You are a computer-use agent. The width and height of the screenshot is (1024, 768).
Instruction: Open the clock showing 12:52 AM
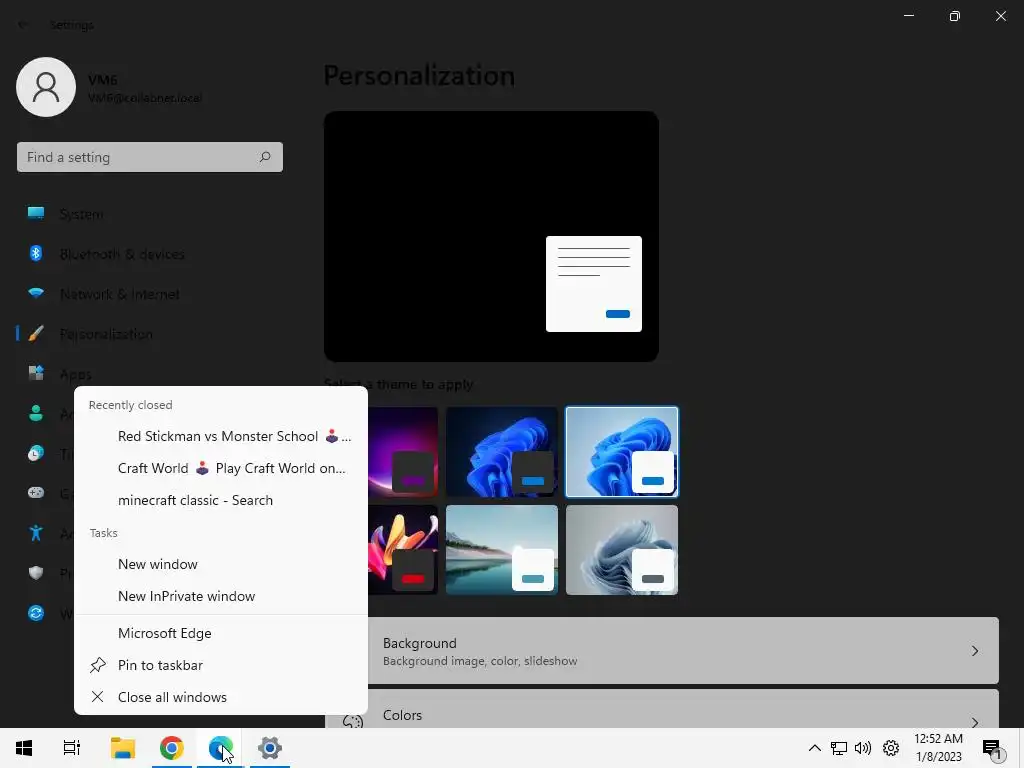(x=938, y=748)
